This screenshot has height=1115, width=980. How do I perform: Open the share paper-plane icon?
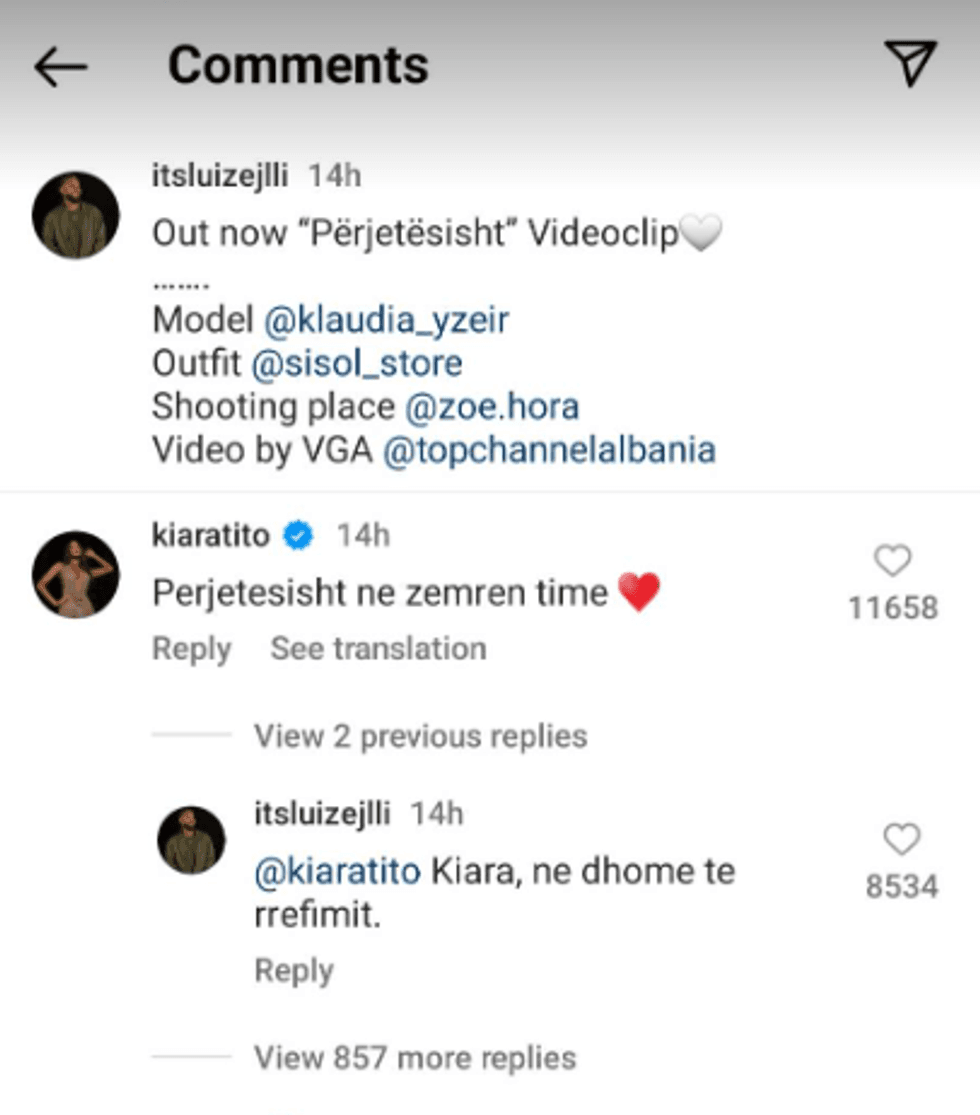tap(911, 64)
